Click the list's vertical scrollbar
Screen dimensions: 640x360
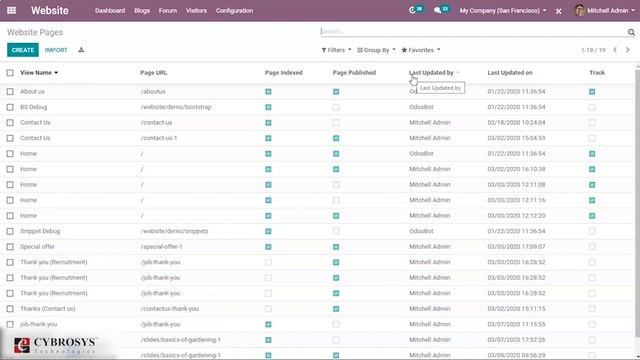tap(638, 204)
